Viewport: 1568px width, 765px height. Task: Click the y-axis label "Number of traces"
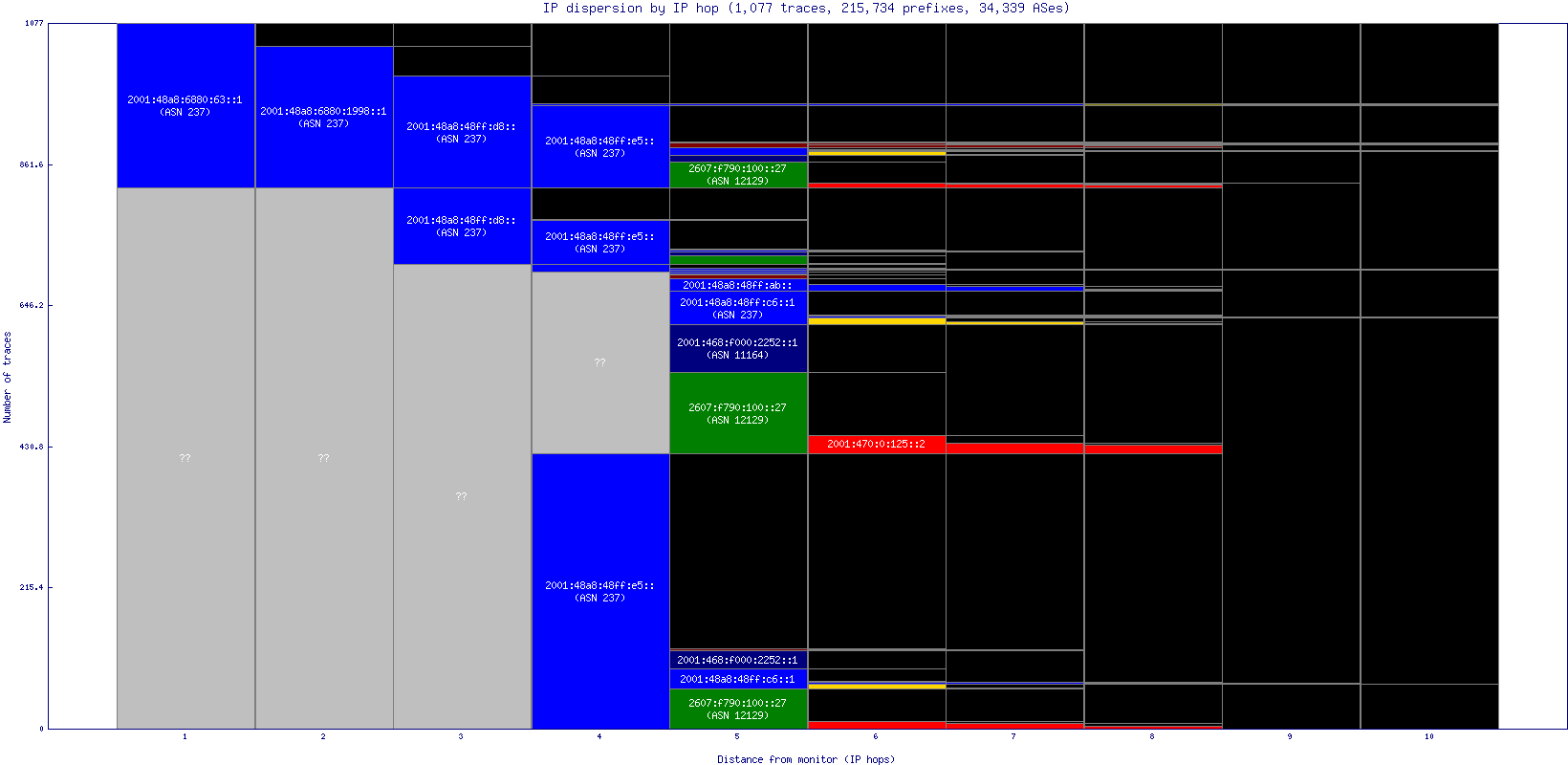[x=8, y=377]
